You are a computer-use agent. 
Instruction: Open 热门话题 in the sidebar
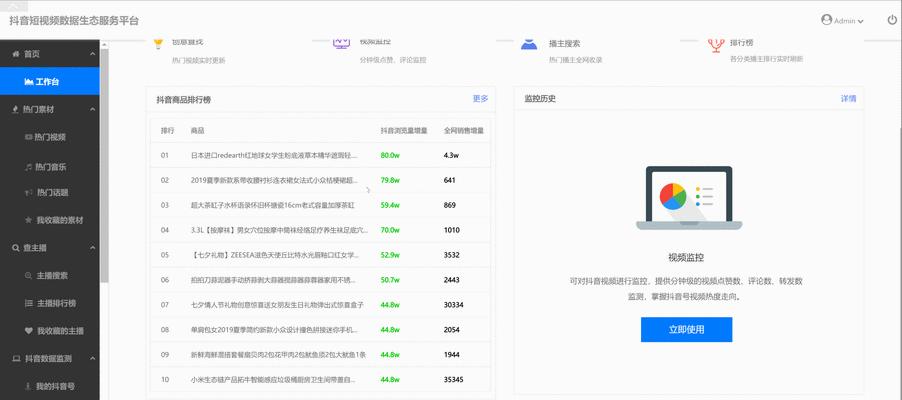[x=51, y=192]
